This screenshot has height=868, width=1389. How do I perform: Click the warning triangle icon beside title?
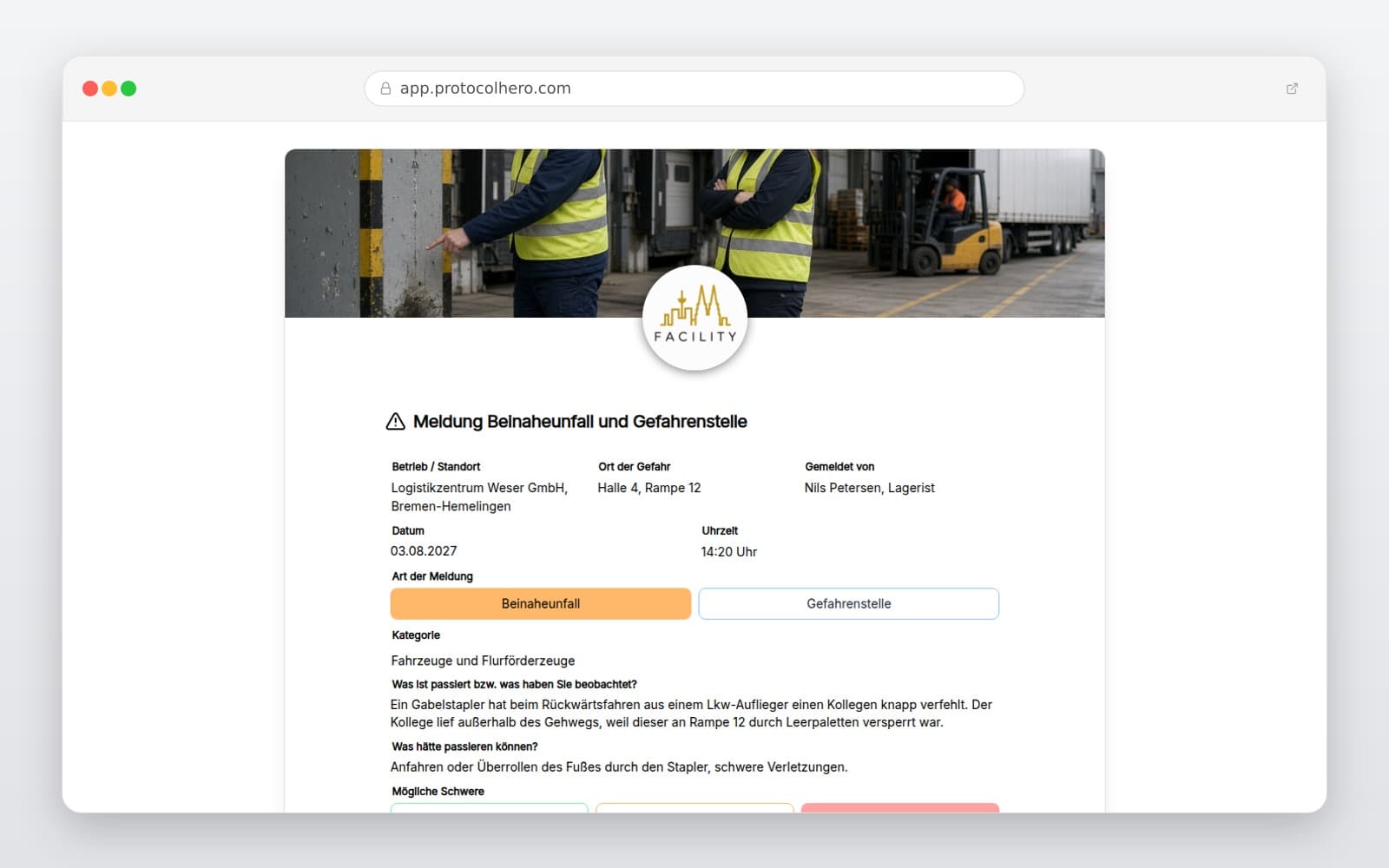(395, 422)
